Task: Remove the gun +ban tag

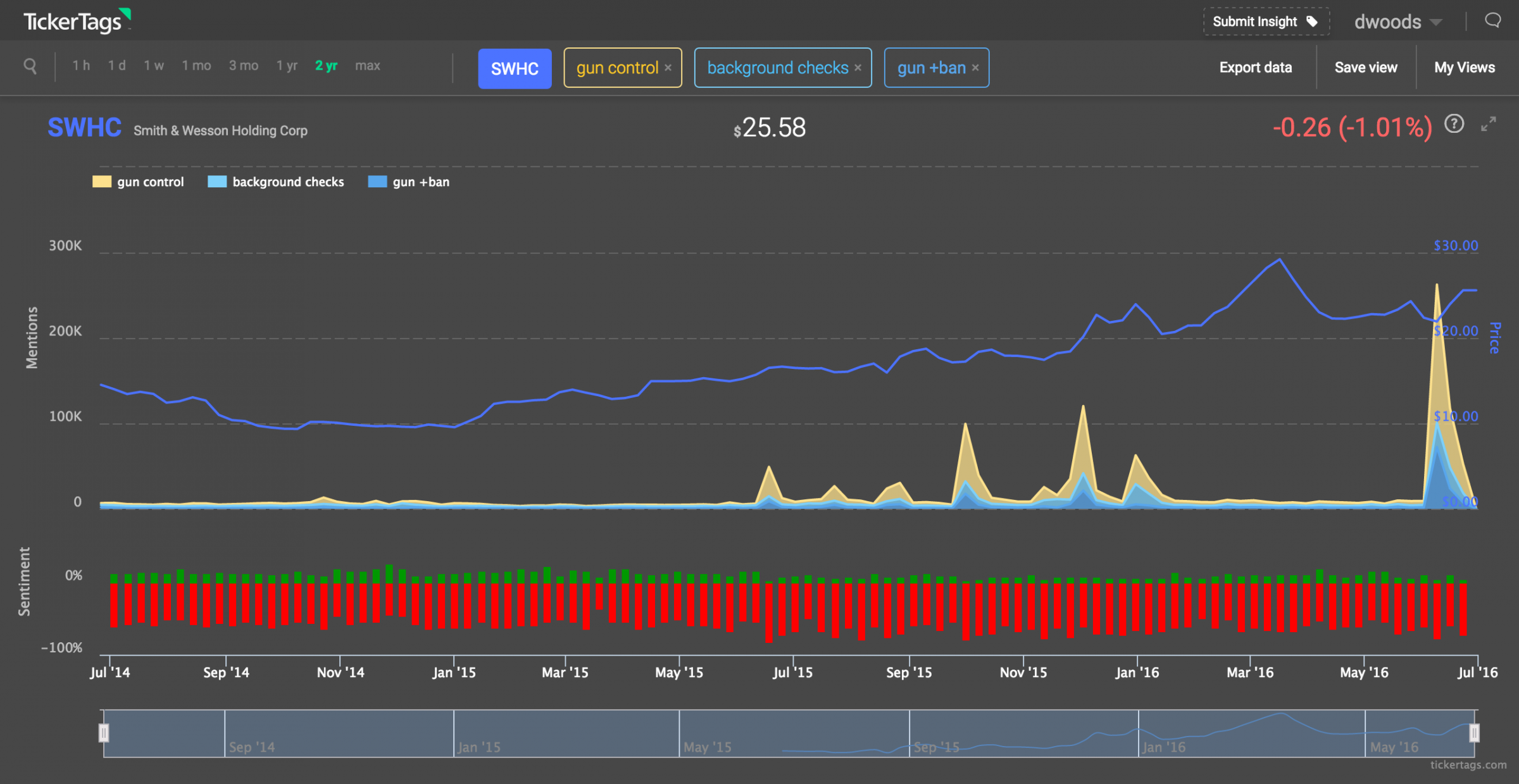Action: pos(975,68)
